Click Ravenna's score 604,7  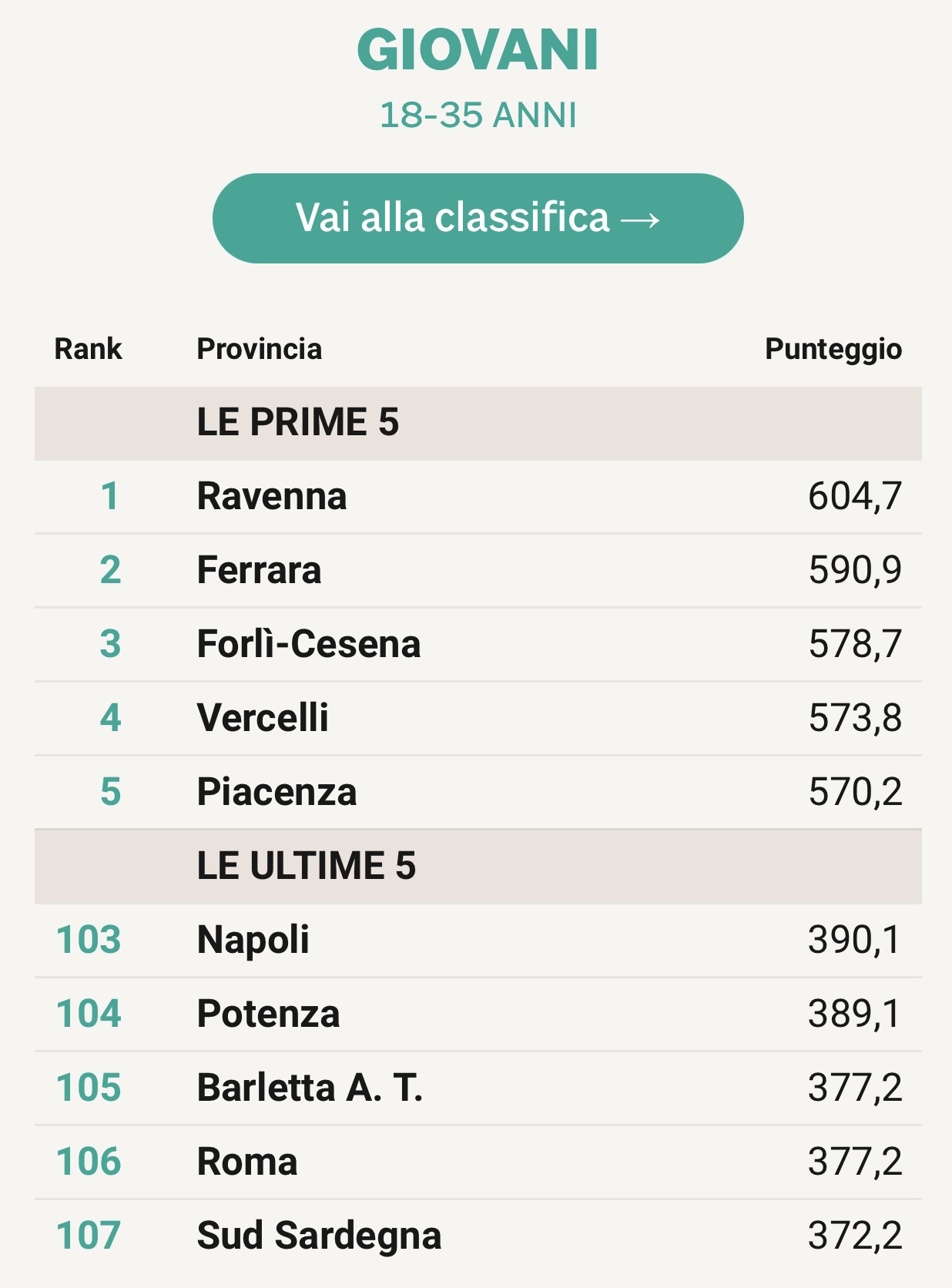click(x=855, y=496)
